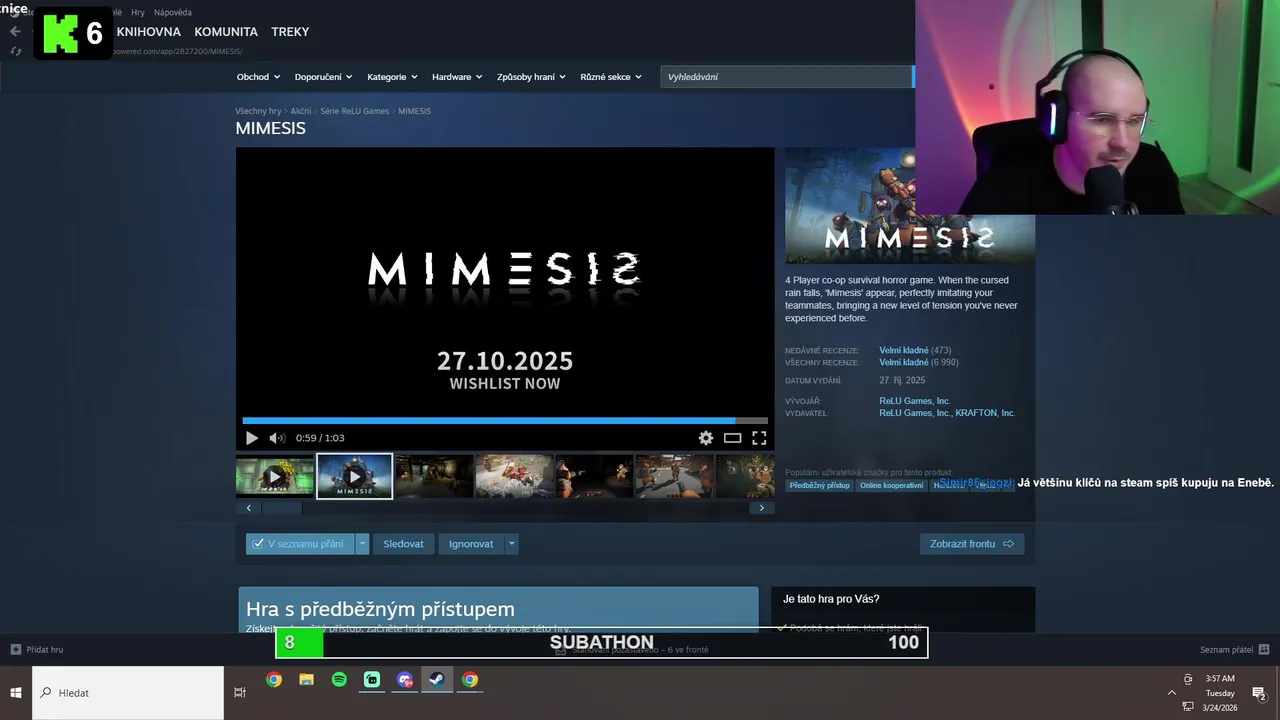Screen dimensions: 1280x720
Task: Open Discord with 9+ badge from taskbar
Action: click(405, 680)
